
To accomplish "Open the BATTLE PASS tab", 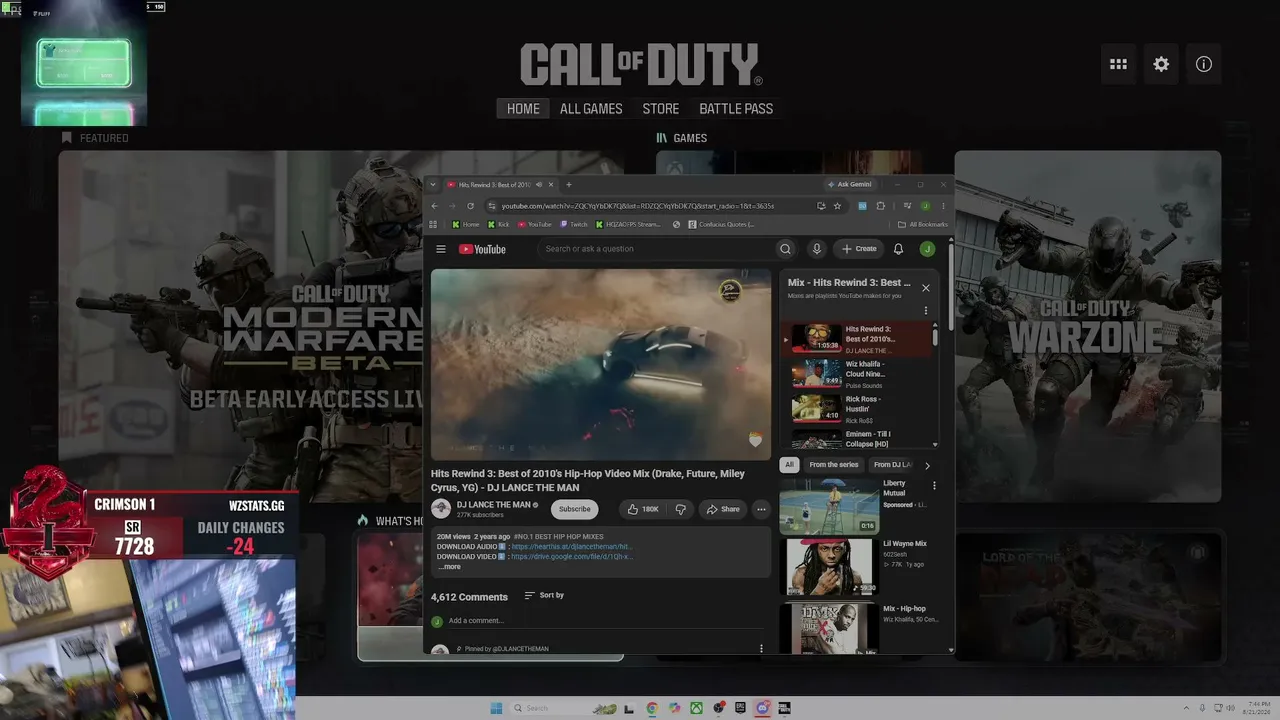I will tap(736, 109).
